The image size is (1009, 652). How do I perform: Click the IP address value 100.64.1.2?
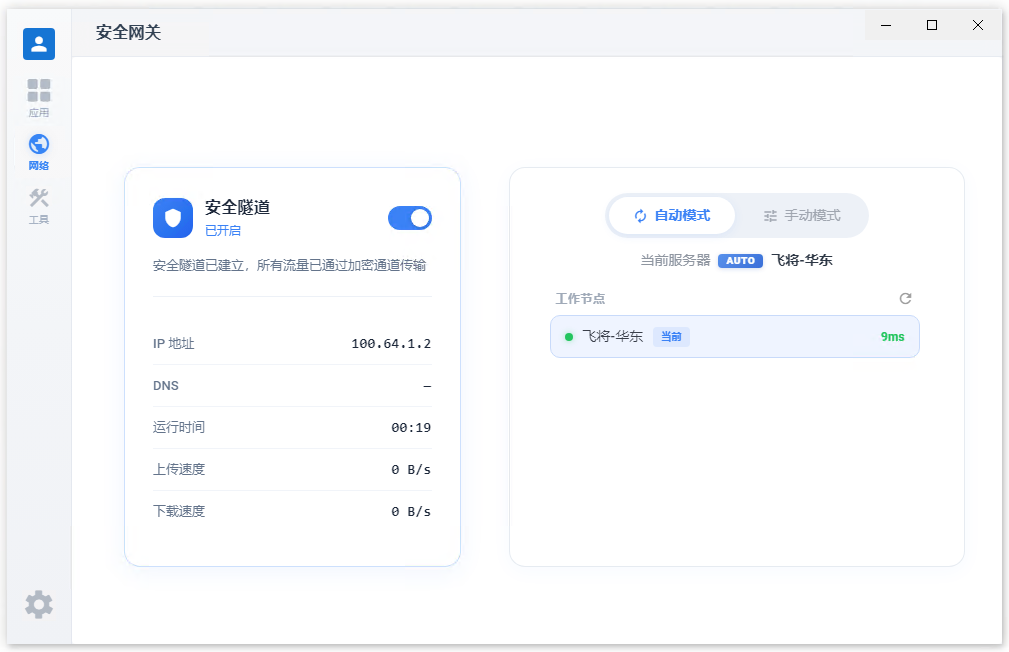[x=391, y=344]
